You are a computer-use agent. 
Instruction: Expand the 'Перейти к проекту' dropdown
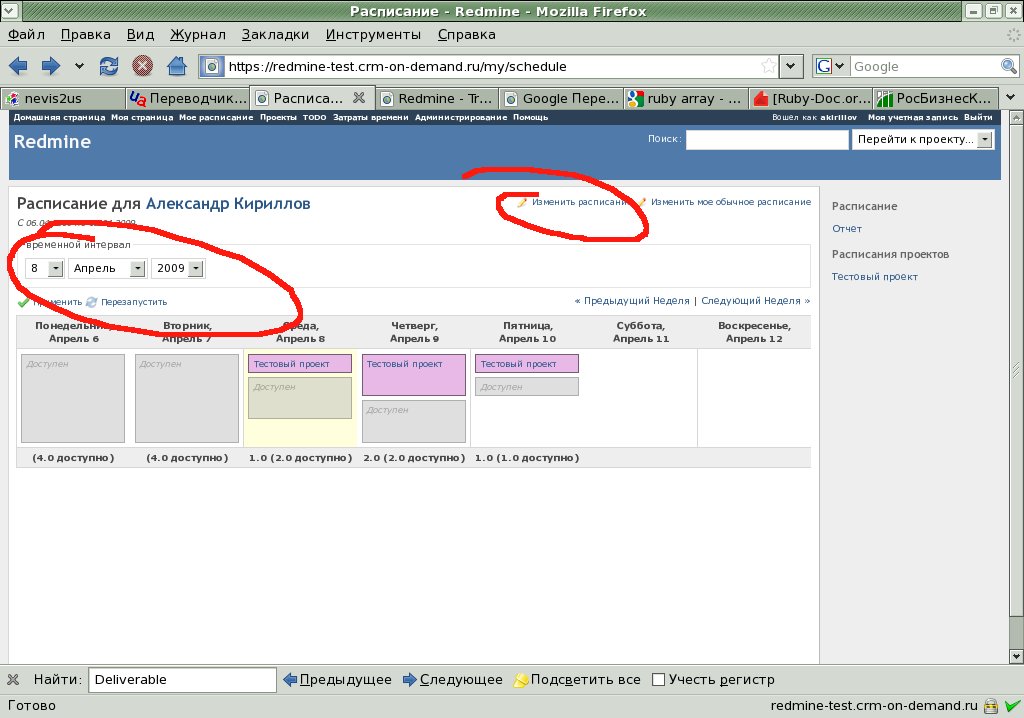tap(984, 140)
